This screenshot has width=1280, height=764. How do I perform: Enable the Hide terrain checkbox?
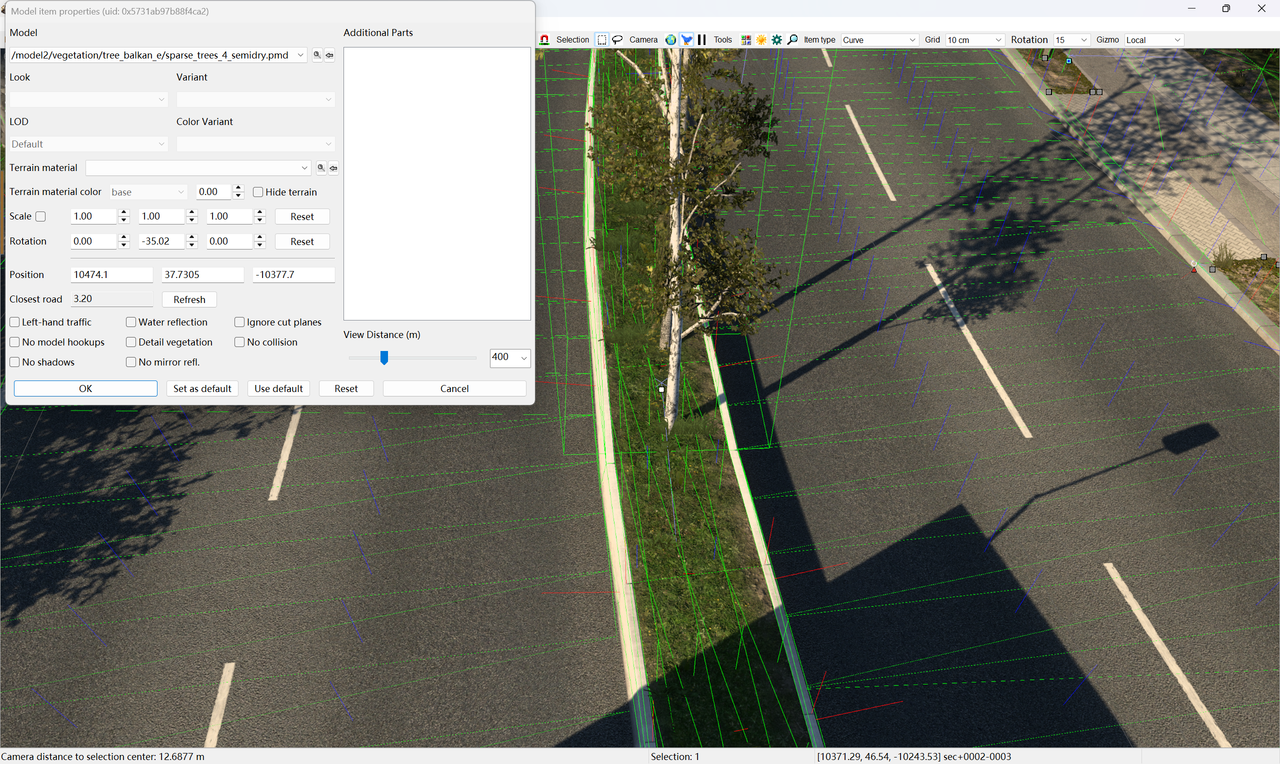257,191
